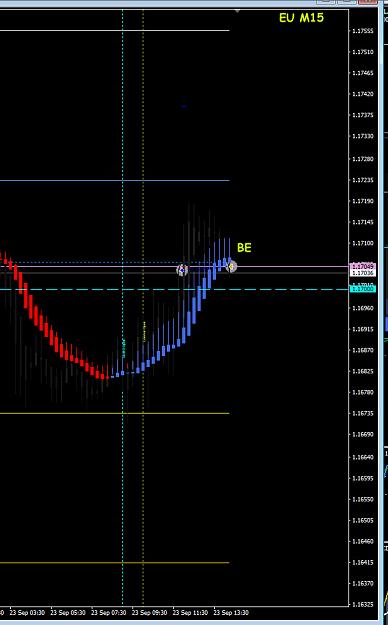The height and width of the screenshot is (625, 388).
Task: Click the 1.16780 price scale value
Action: tap(363, 392)
